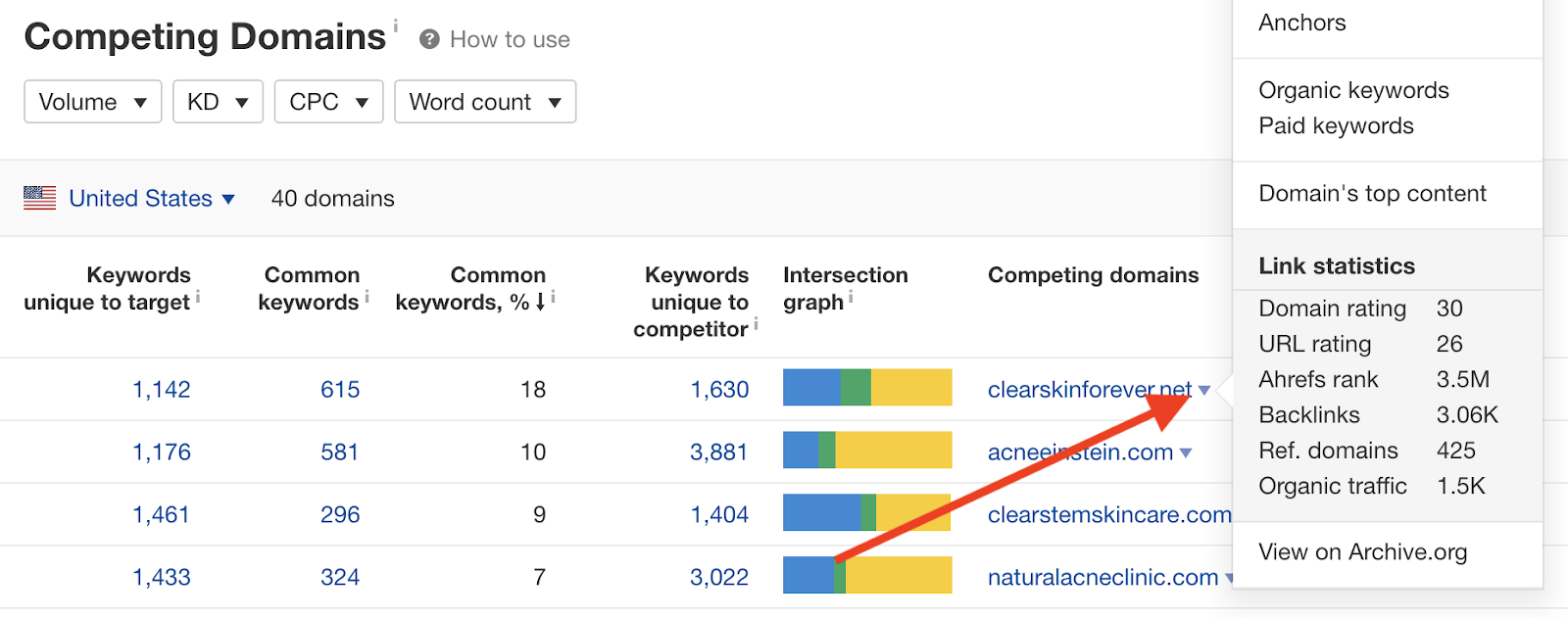
Task: Click the Competing domains column header
Action: [1093, 275]
